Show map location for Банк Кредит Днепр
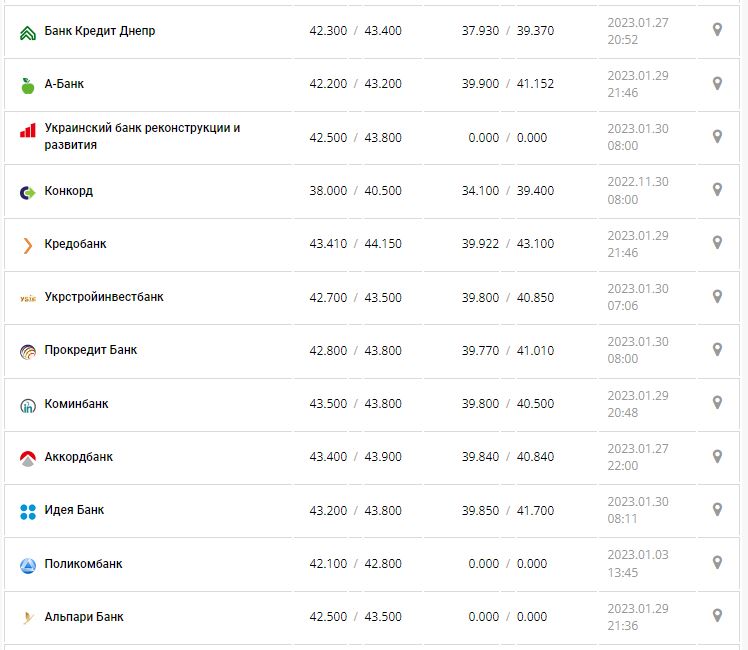 [717, 30]
